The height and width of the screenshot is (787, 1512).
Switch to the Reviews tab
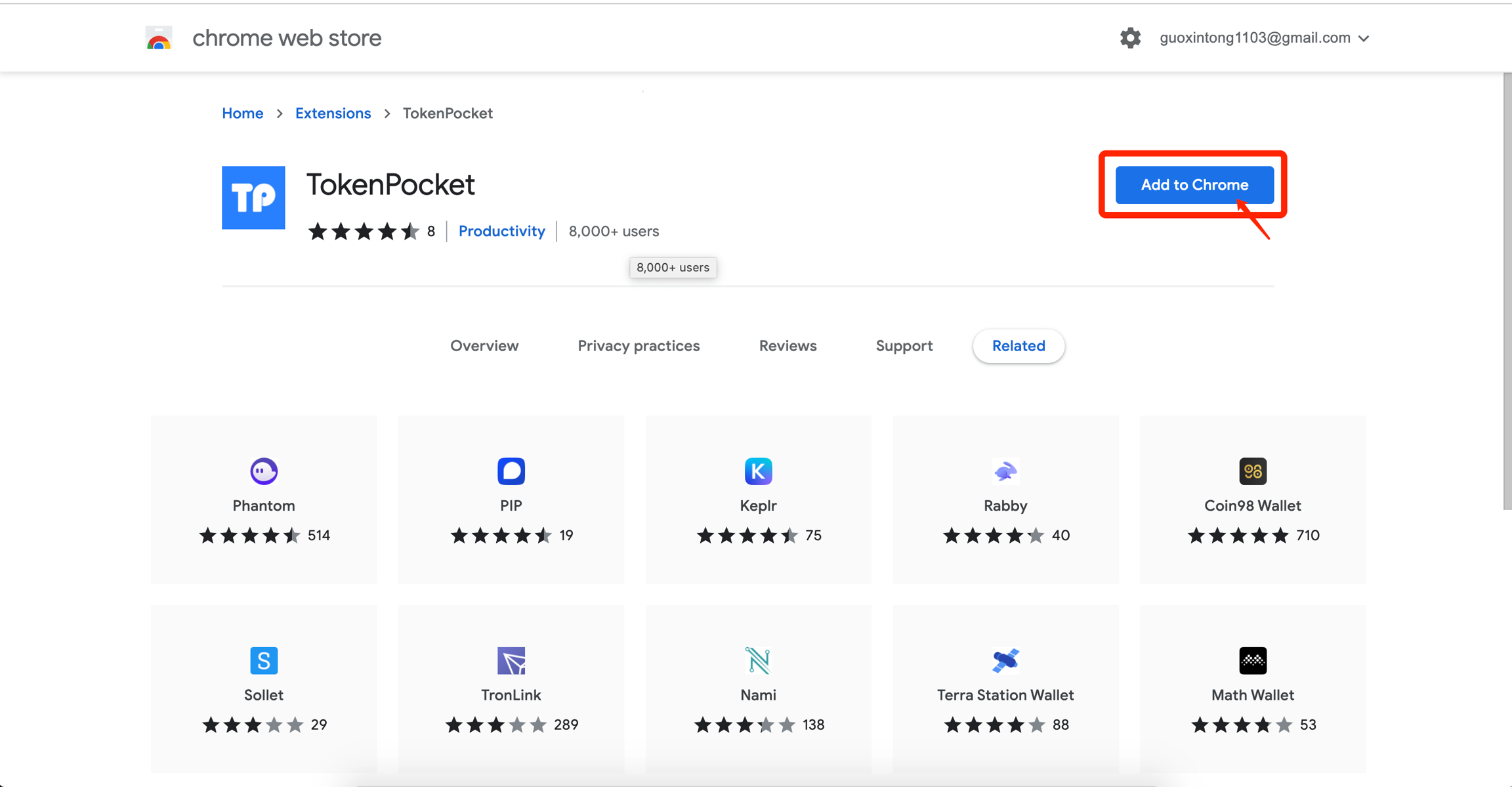[x=787, y=346]
